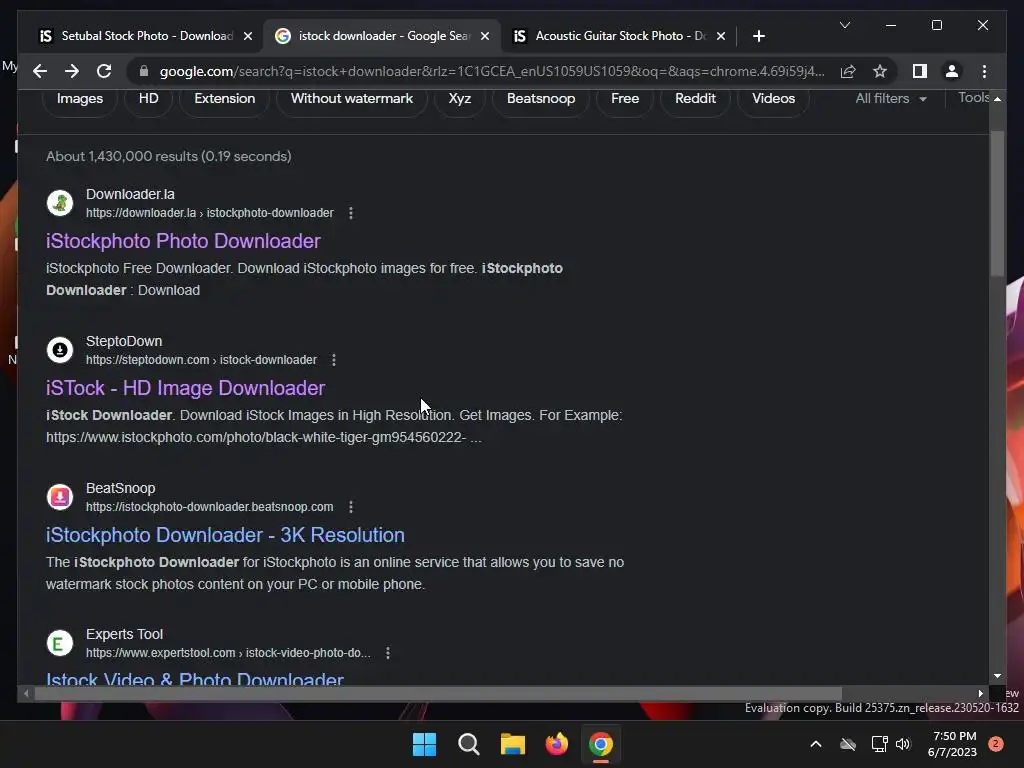Open the notification count badge
This screenshot has height=768, width=1024.
pos(996,744)
